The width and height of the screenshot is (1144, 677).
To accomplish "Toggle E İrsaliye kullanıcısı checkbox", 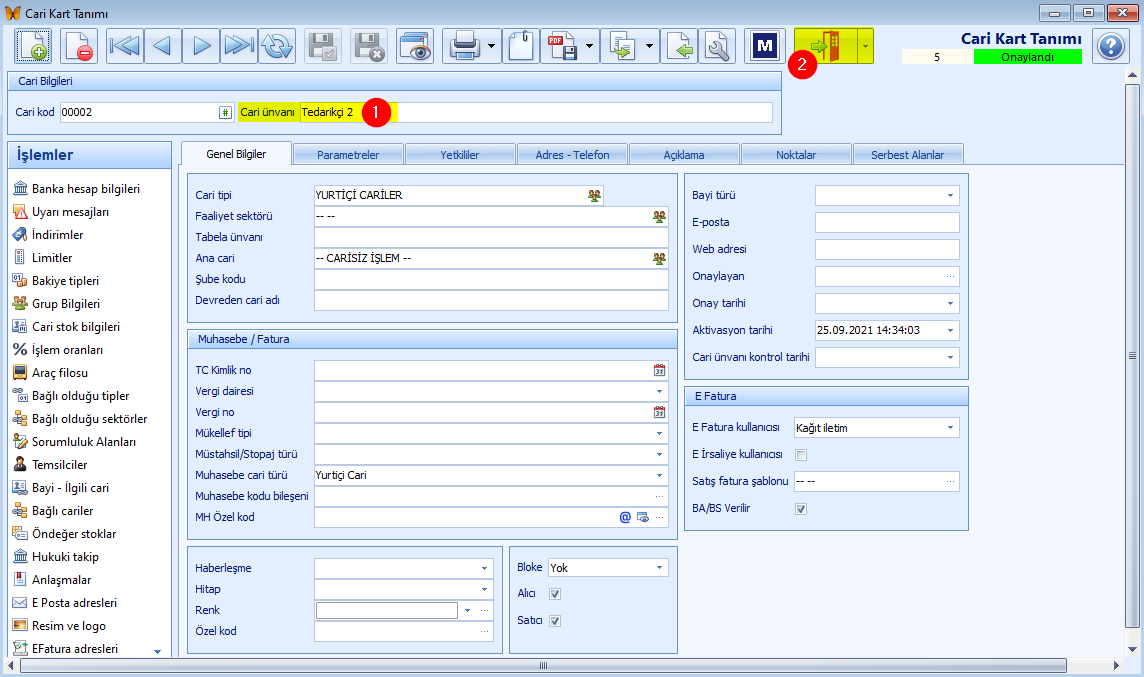I will coord(801,455).
